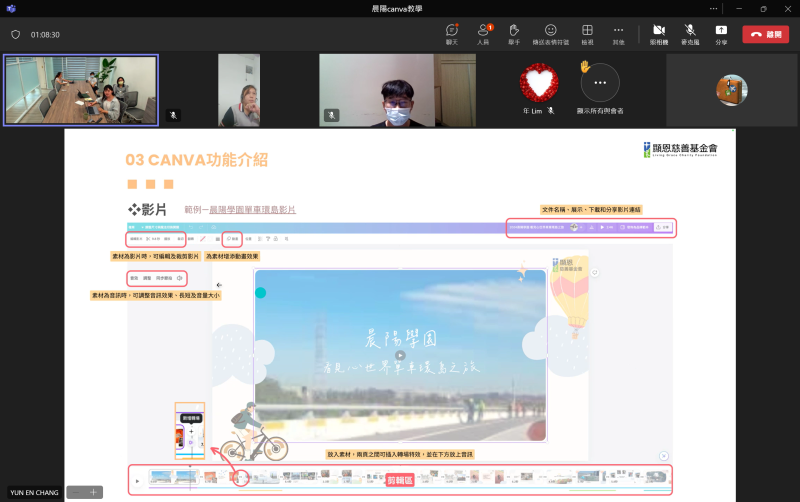Play the video preview in slide center

coord(401,356)
